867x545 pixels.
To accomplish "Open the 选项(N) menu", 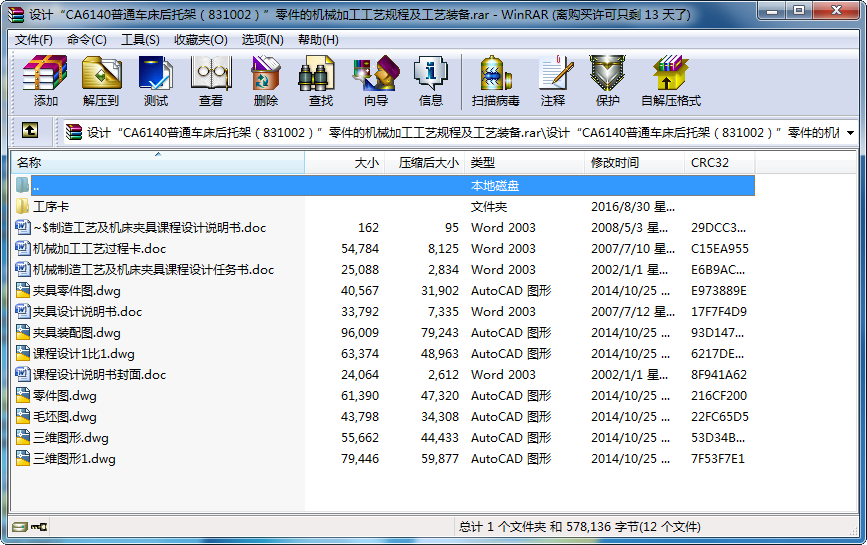I will [x=263, y=40].
